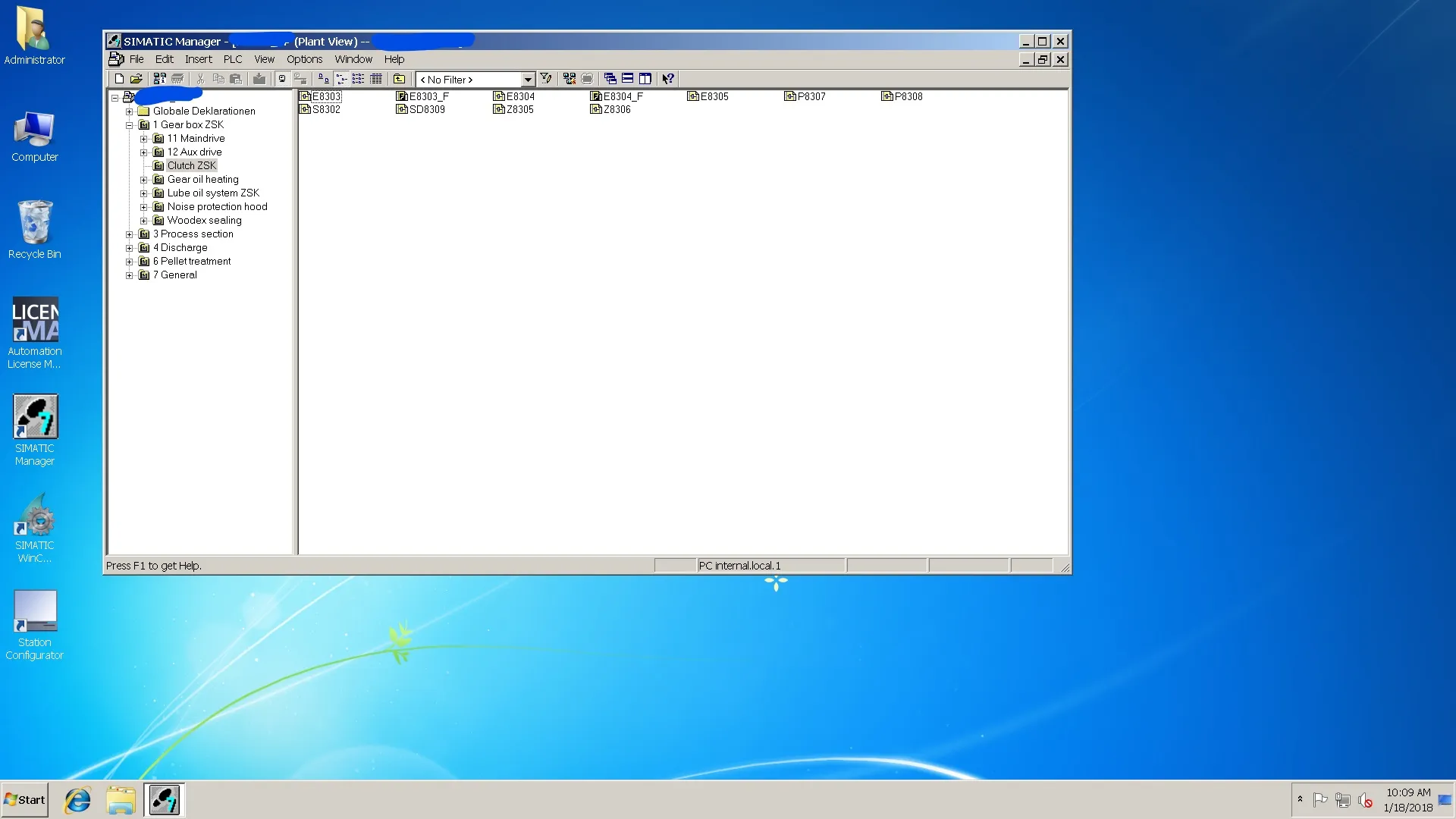This screenshot has height=819, width=1456.
Task: Open the Window menu
Action: 353,59
